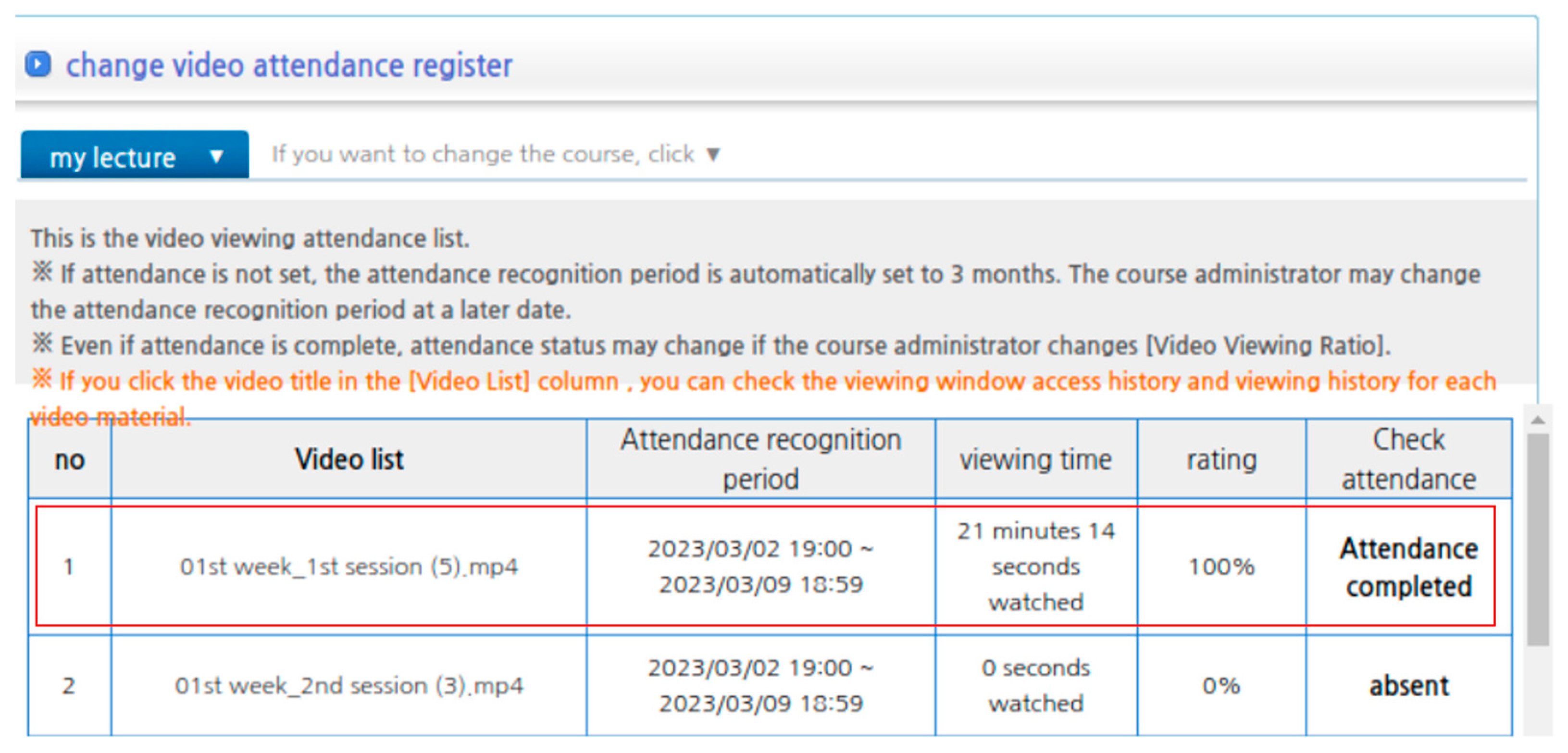The image size is (1568, 753).
Task: Open 01st week_1st session (5).mp4 video link
Action: (x=349, y=567)
